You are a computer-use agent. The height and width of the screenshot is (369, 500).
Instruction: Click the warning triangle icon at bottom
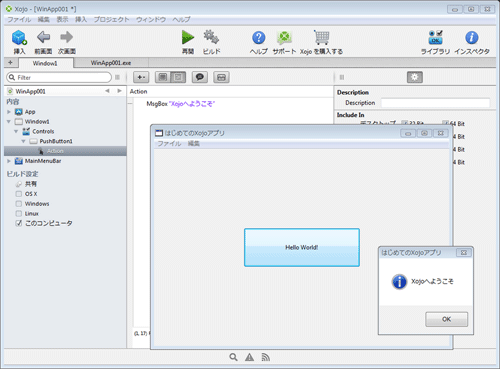pos(249,357)
